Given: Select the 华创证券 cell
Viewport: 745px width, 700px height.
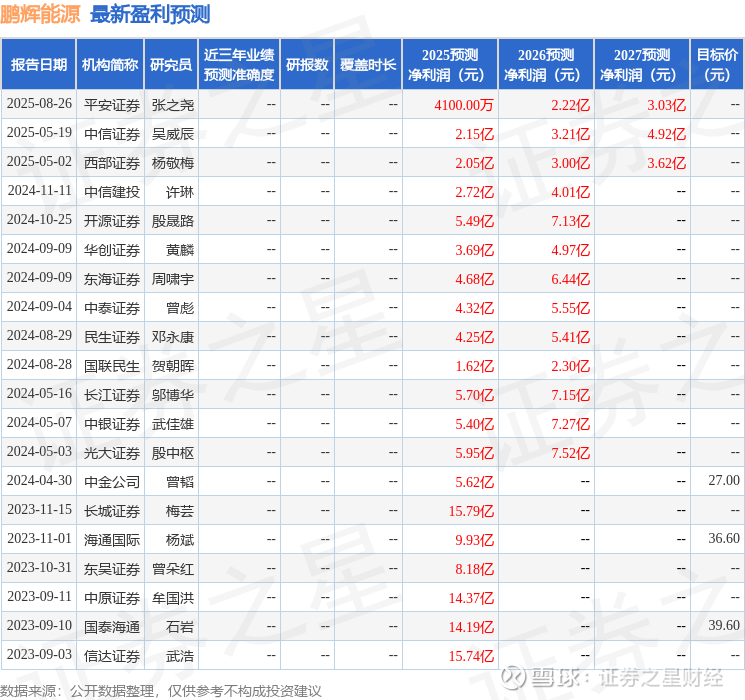Looking at the screenshot, I should (112, 250).
